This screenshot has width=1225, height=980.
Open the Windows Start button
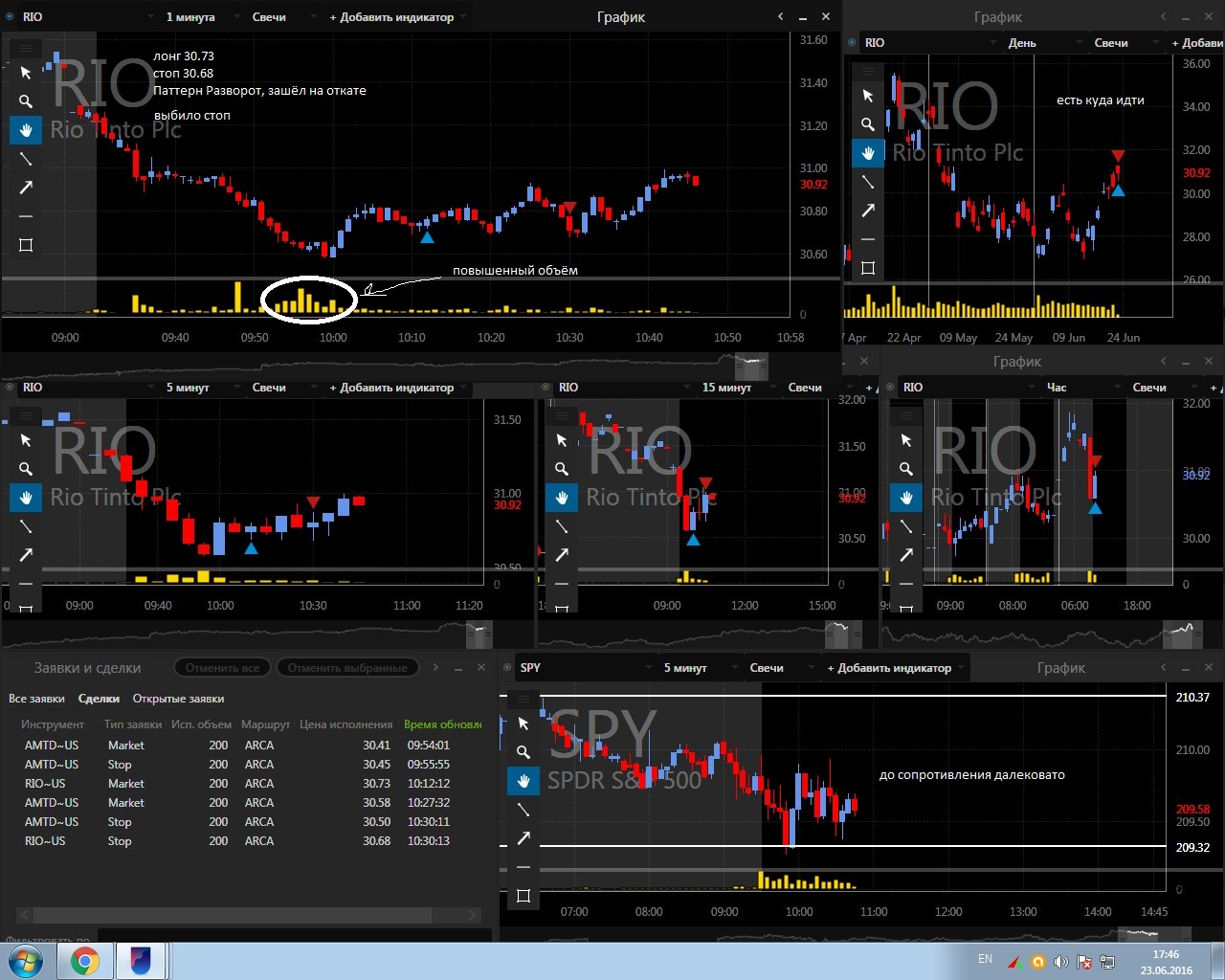coord(26,961)
